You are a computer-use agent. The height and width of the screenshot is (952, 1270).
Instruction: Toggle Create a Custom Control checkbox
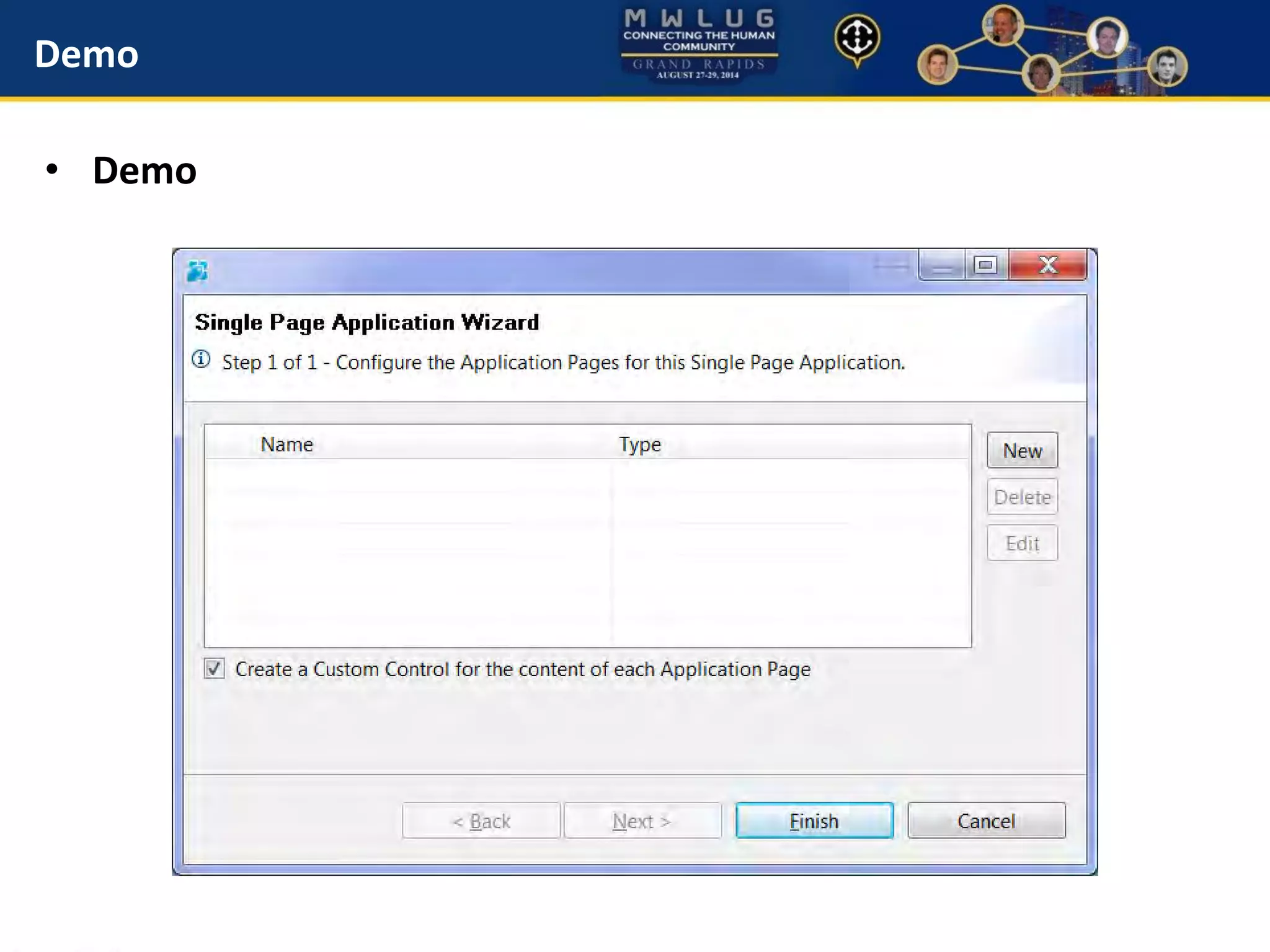point(215,669)
